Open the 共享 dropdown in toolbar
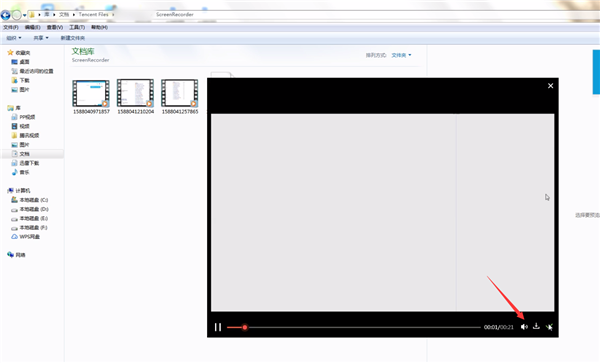The width and height of the screenshot is (600, 363). click(x=41, y=38)
